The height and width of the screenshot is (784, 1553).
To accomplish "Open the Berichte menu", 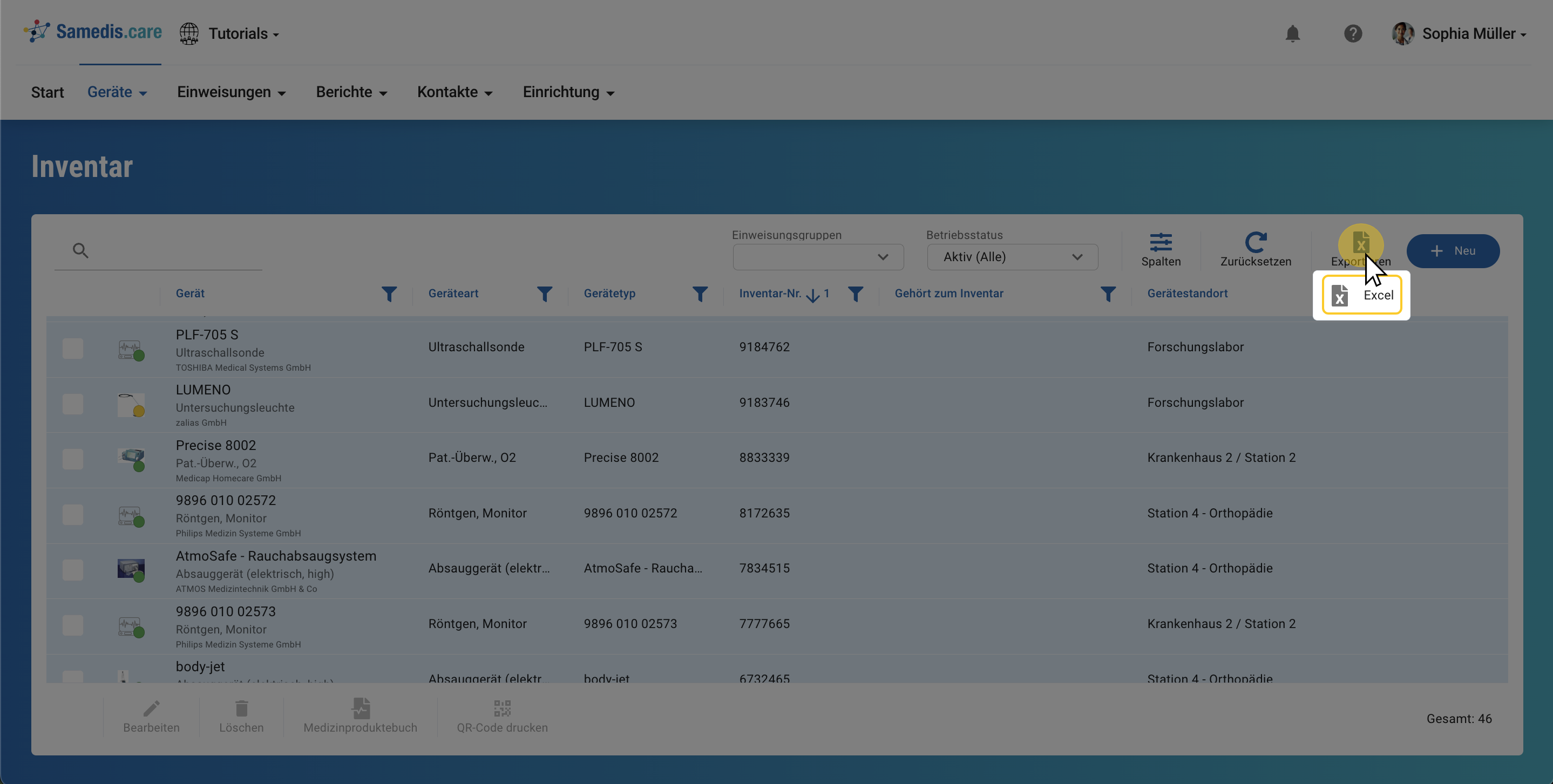I will (x=351, y=92).
